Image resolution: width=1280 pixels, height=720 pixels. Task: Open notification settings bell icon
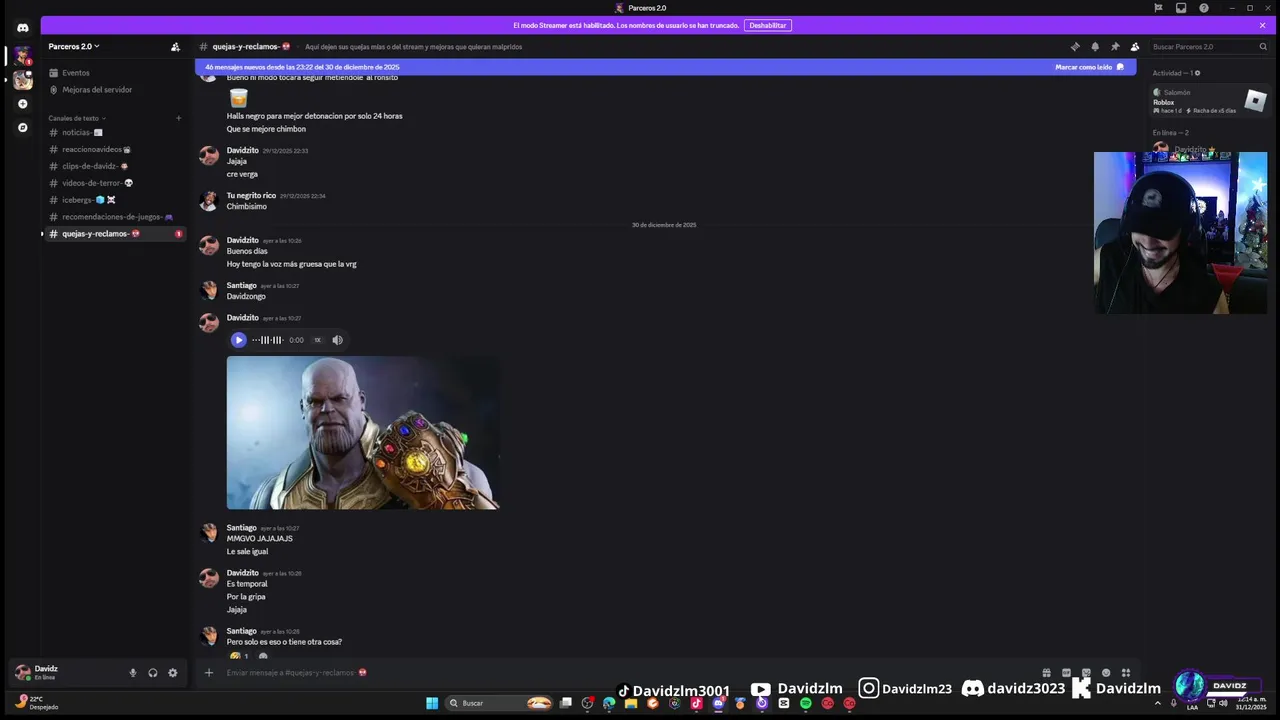click(x=1095, y=47)
